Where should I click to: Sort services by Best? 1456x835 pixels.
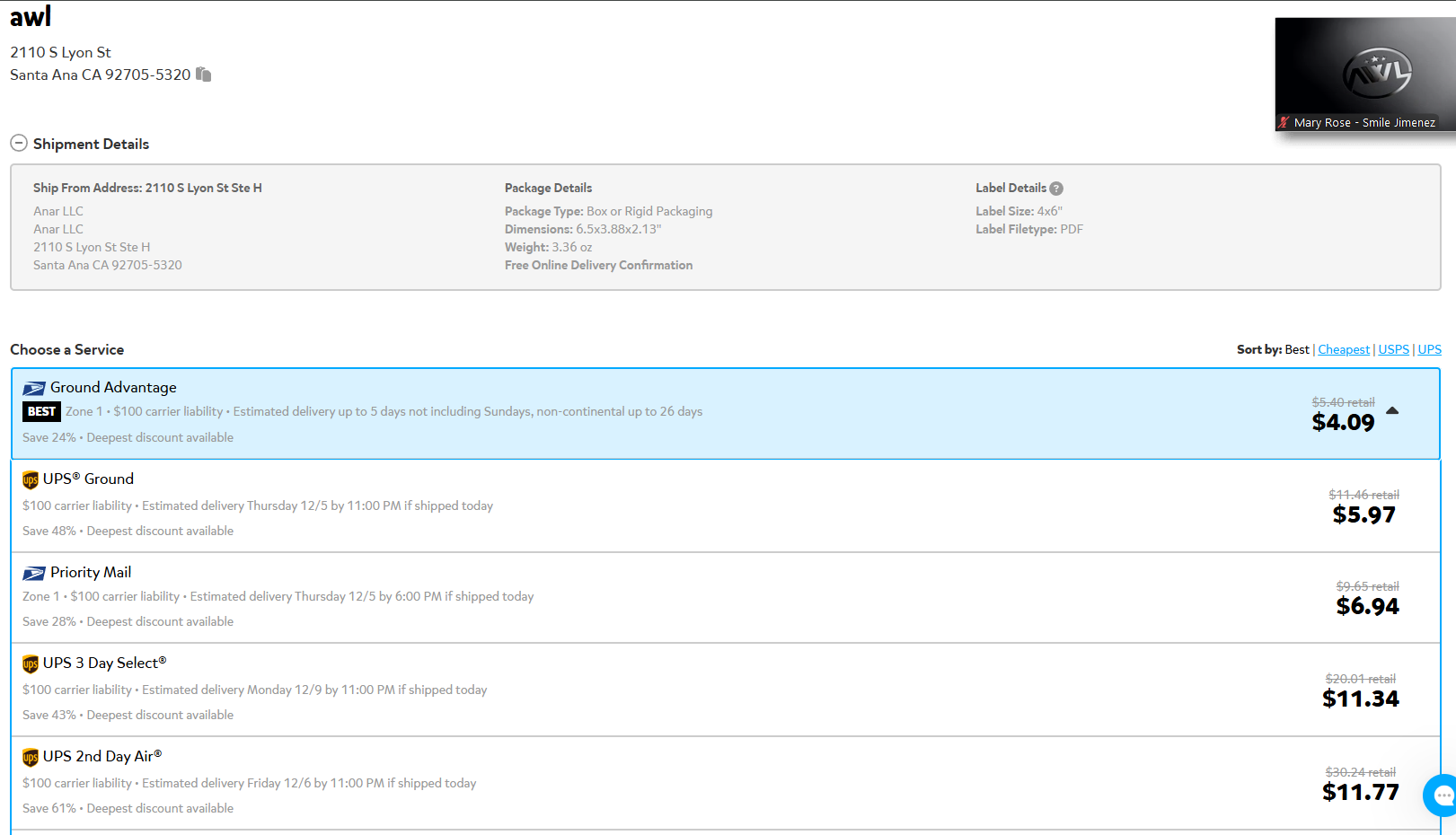[x=1297, y=349]
